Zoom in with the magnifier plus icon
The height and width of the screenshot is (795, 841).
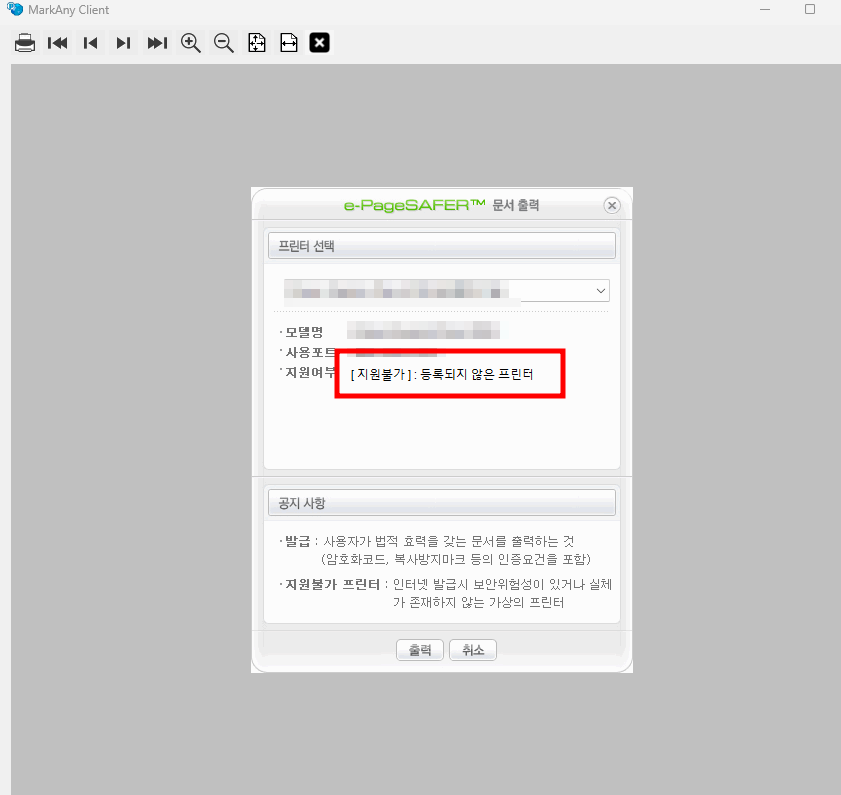[x=190, y=43]
